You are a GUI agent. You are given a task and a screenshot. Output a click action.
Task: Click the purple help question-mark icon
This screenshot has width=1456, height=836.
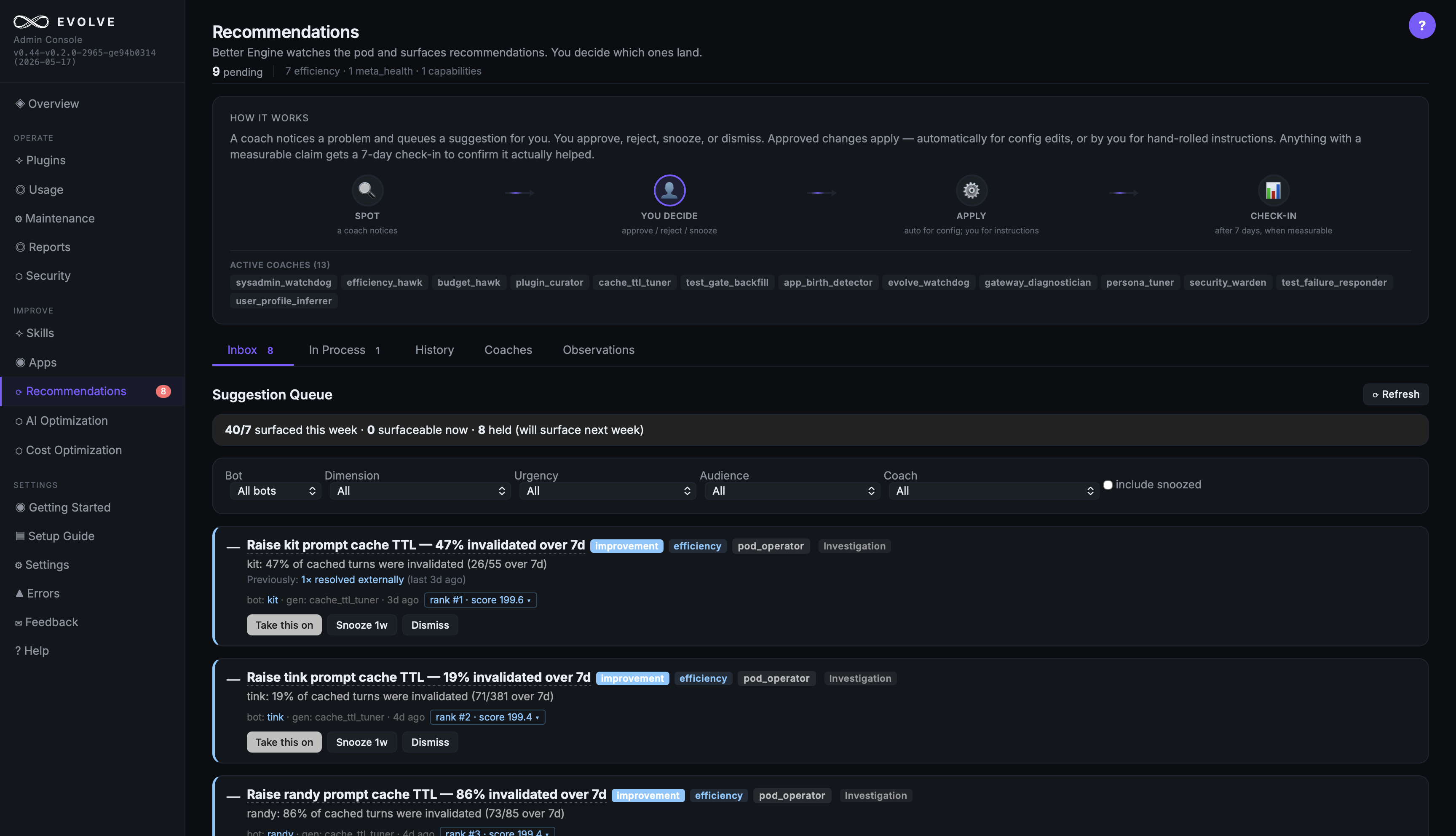[1421, 25]
